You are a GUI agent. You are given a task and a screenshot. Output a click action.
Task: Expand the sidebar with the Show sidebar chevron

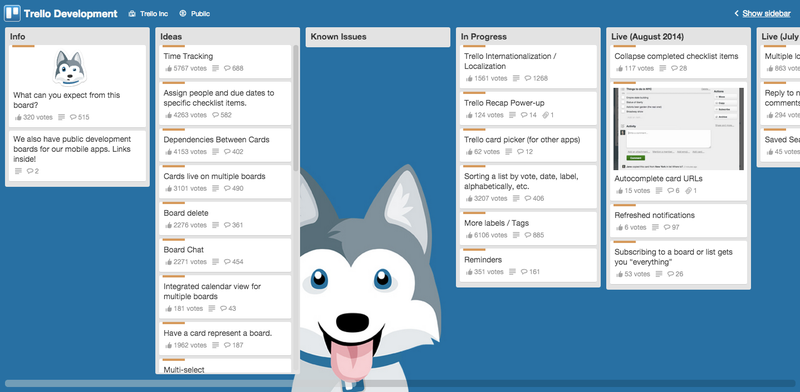[x=736, y=14]
